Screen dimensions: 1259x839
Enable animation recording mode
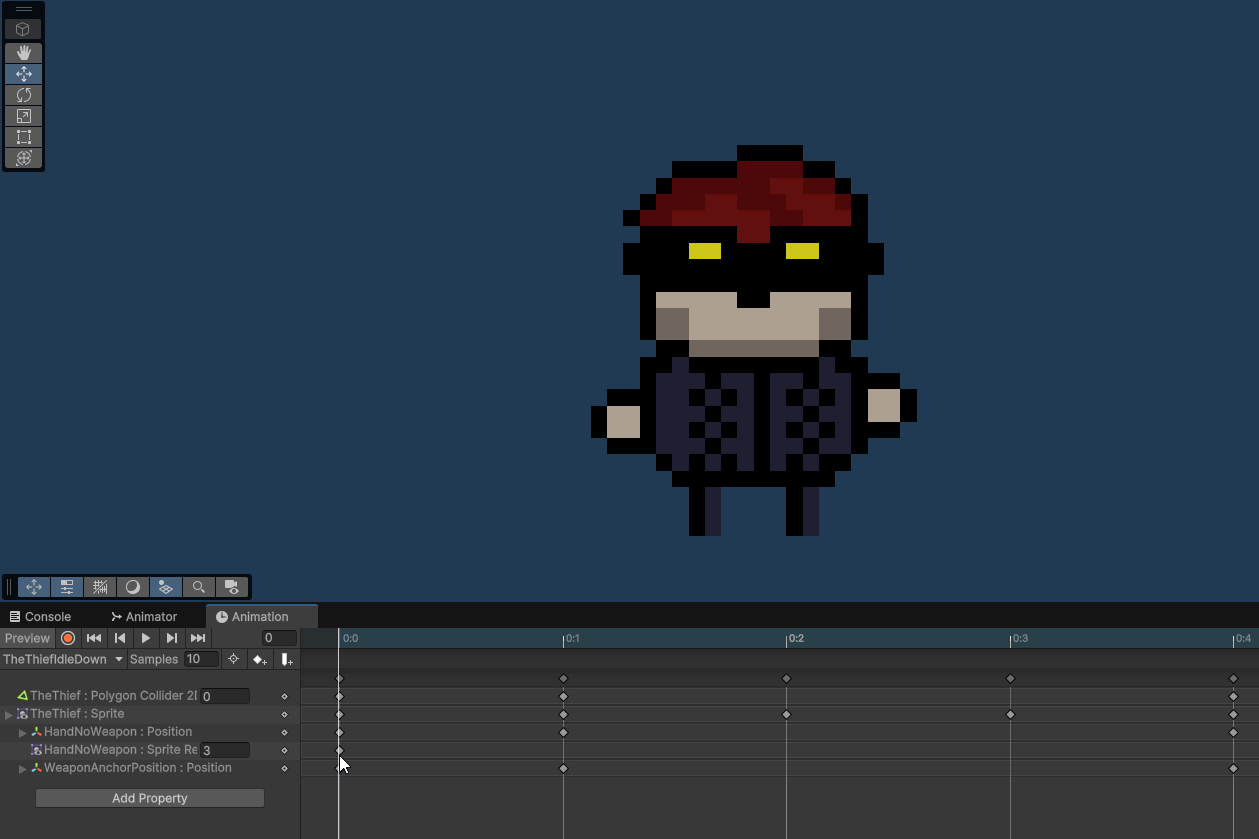(x=67, y=638)
